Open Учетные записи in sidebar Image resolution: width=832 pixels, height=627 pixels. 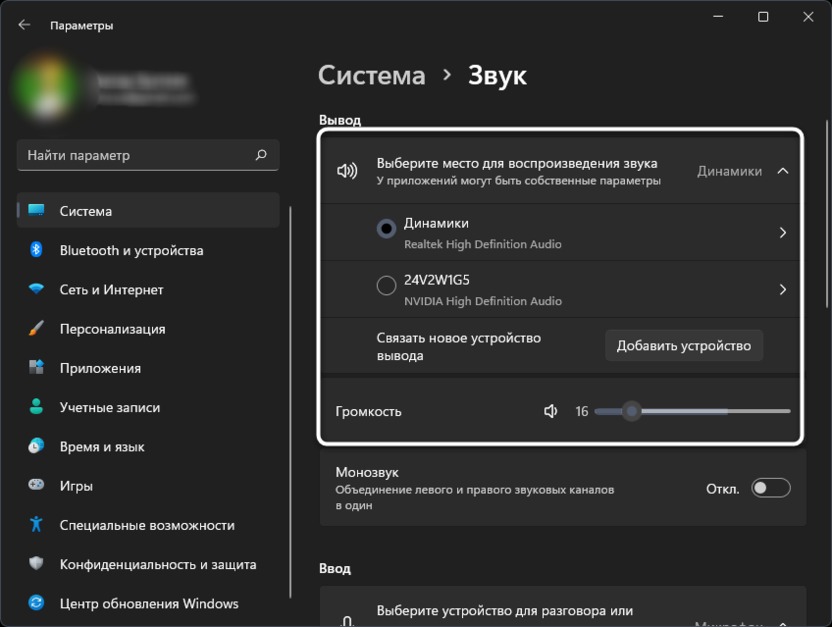109,407
